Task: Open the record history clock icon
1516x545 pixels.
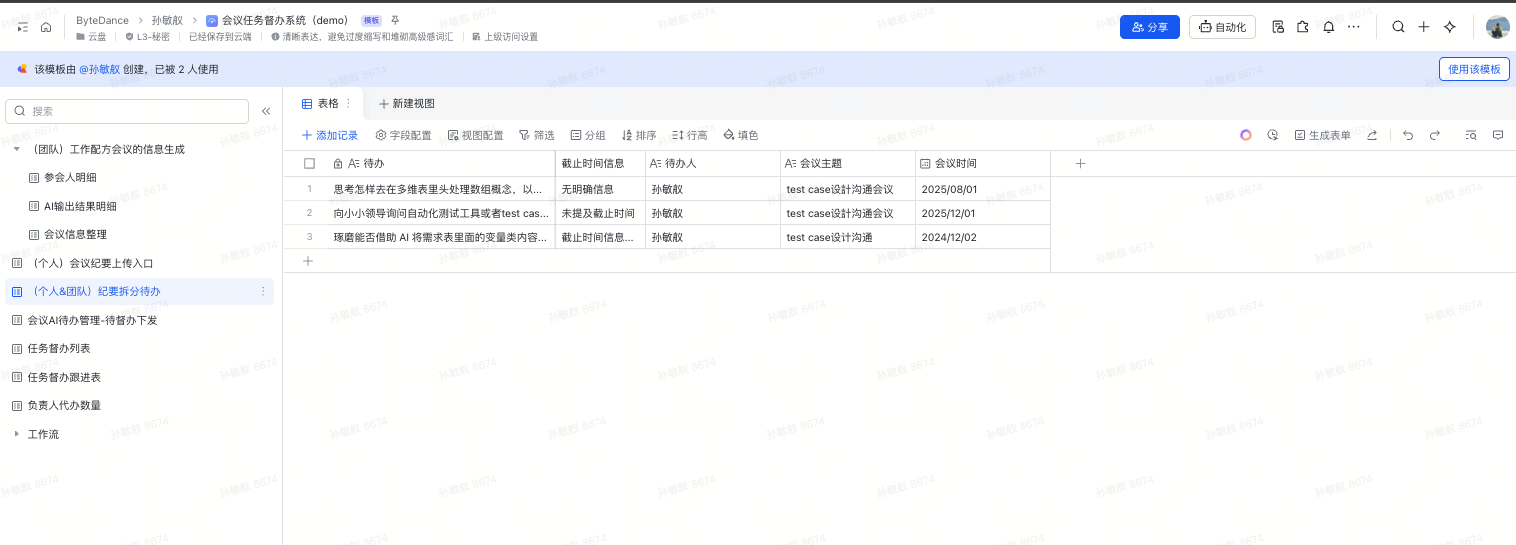Action: pos(1272,135)
